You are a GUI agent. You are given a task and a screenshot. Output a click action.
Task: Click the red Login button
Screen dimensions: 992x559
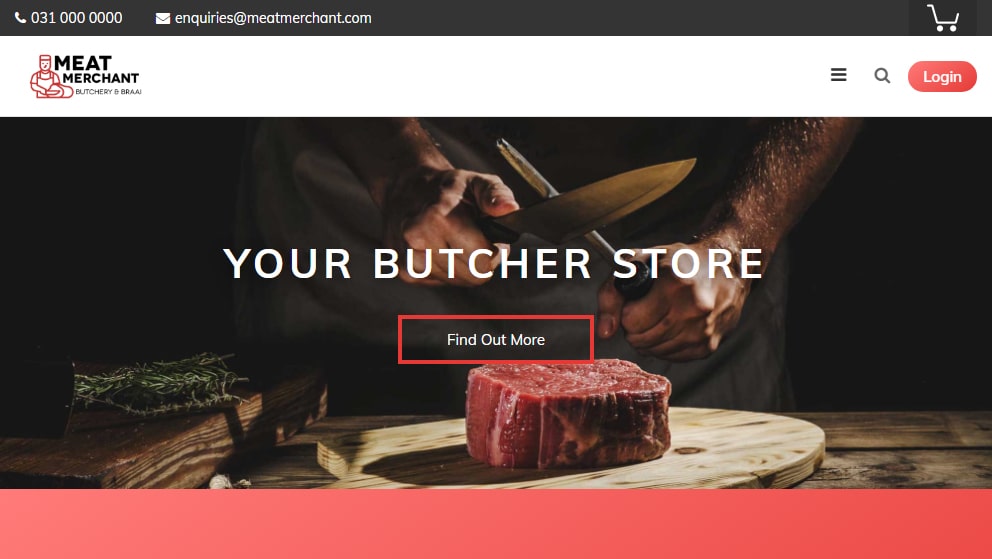(x=942, y=77)
